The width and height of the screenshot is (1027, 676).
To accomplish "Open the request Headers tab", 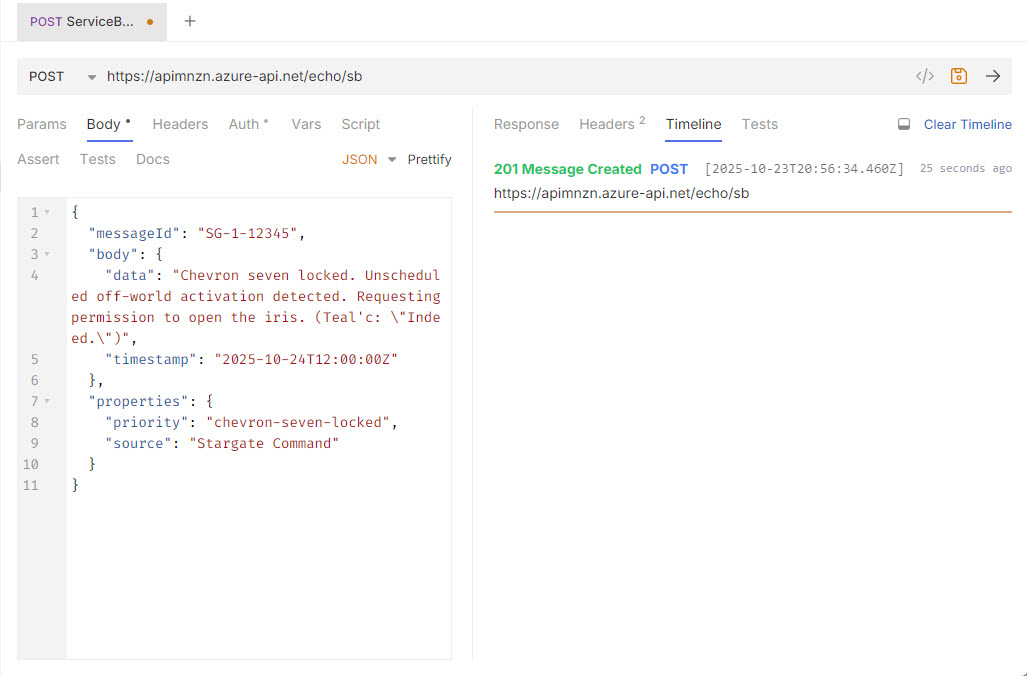I will pos(180,124).
